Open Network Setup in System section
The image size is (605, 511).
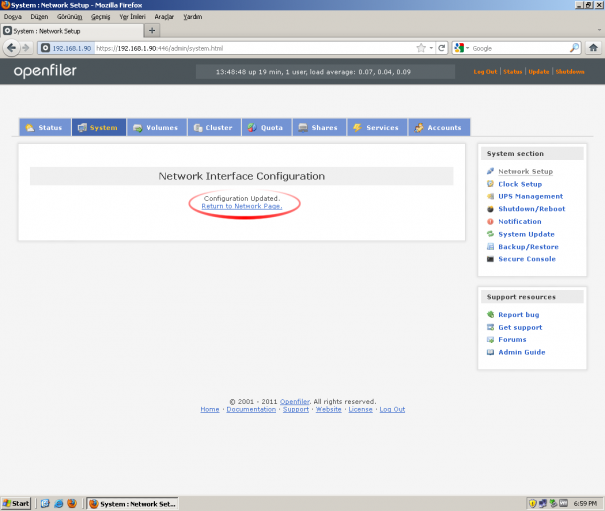pos(526,171)
